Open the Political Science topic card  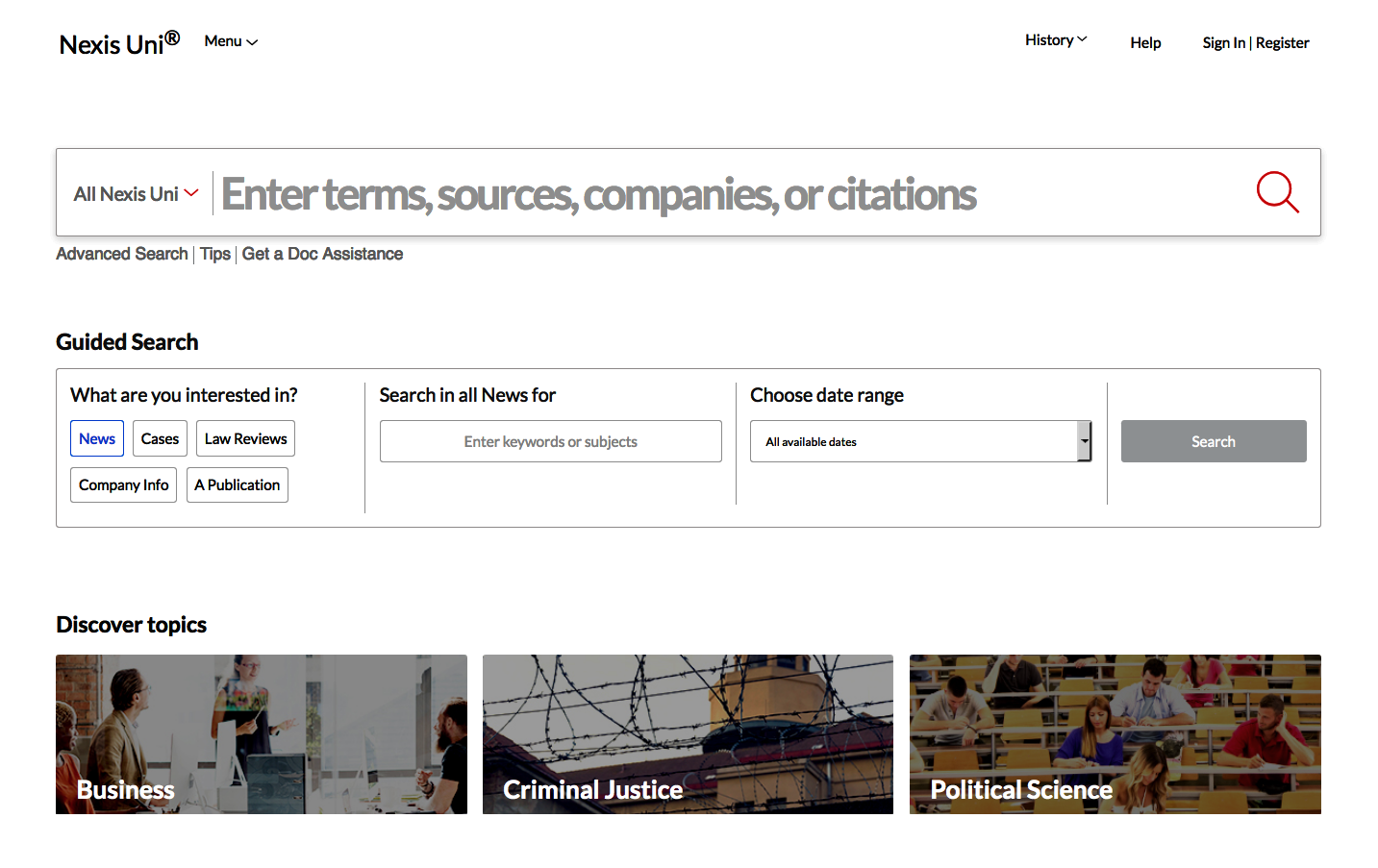point(1115,734)
